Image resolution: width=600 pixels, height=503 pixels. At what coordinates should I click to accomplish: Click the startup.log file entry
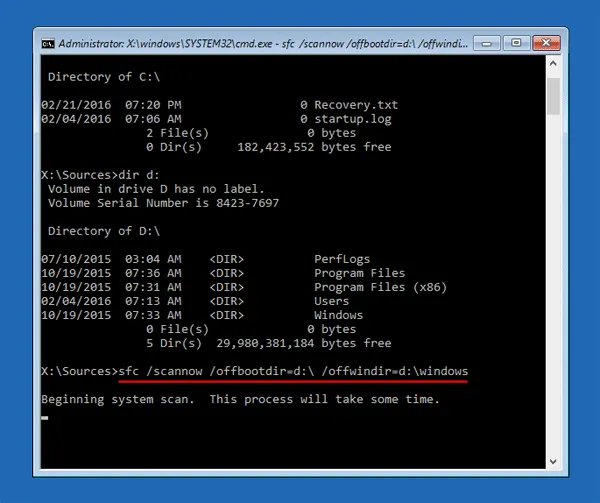coord(352,119)
